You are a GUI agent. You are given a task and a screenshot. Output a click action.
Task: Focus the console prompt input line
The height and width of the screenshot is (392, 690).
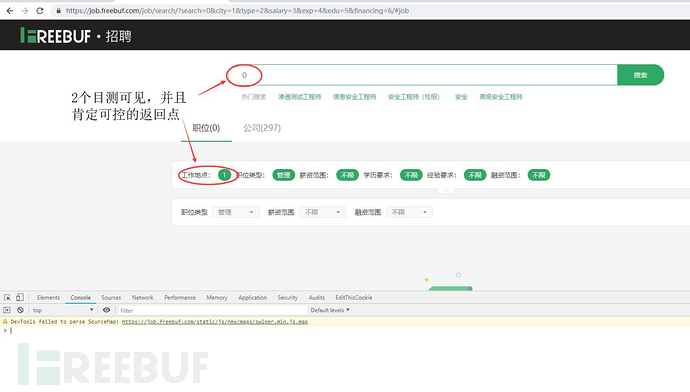pos(348,330)
